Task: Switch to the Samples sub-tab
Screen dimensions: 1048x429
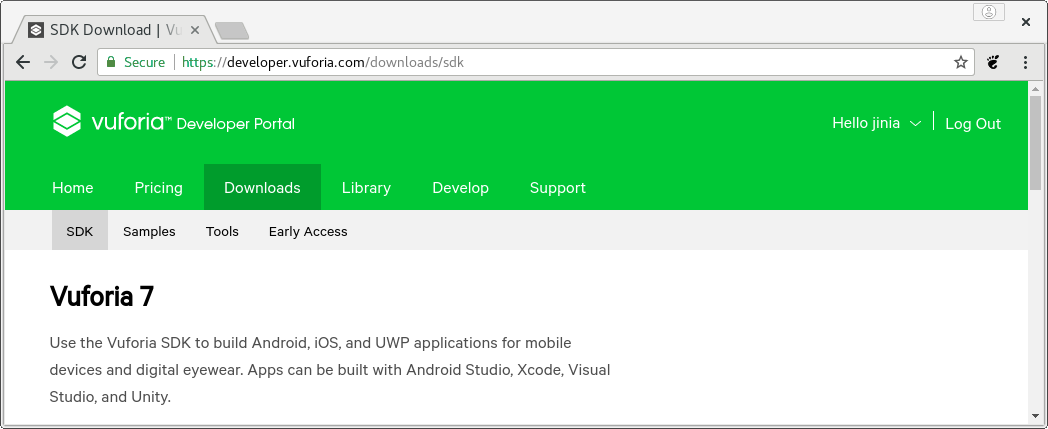Action: point(149,231)
